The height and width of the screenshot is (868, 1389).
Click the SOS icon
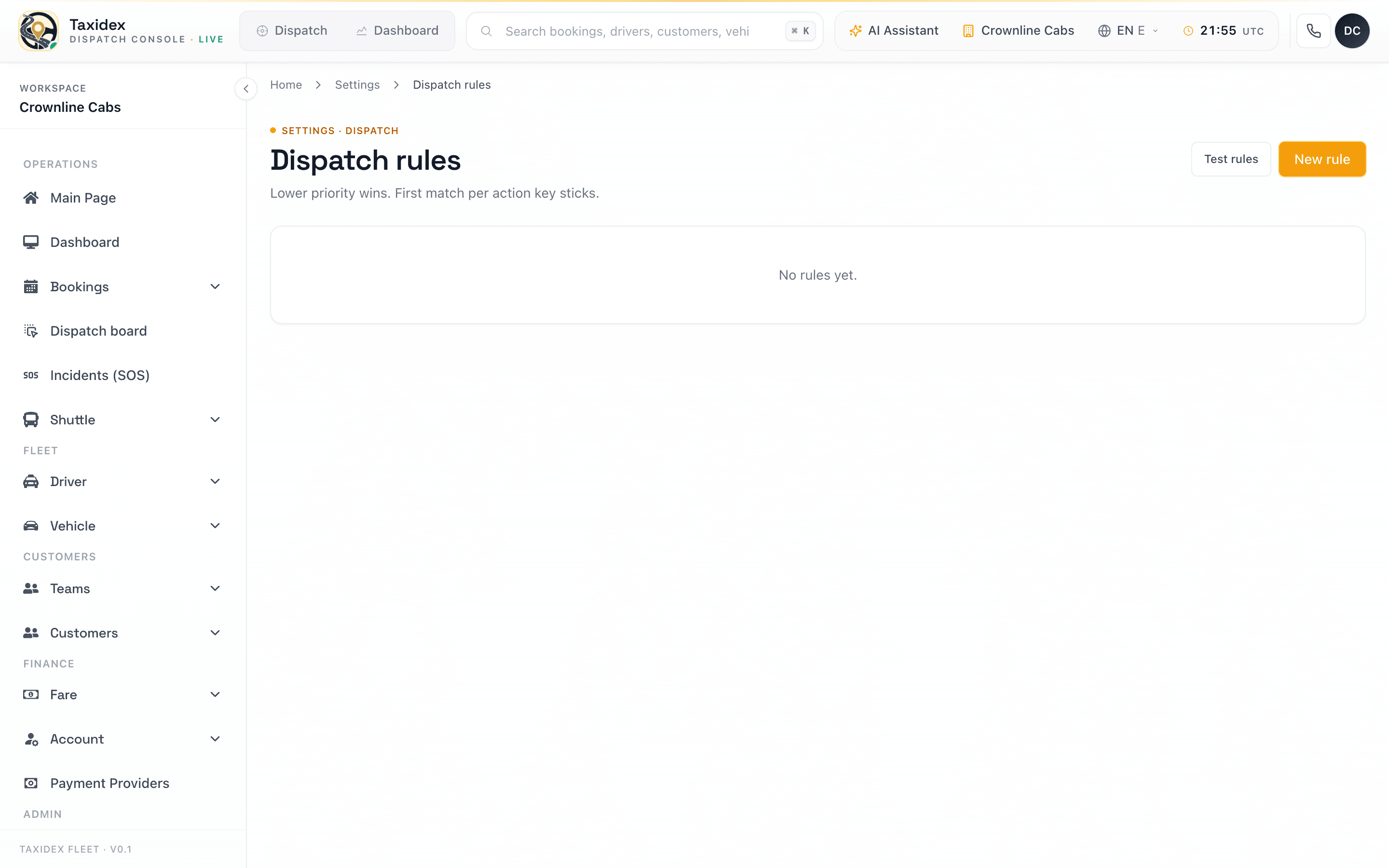pos(31,376)
